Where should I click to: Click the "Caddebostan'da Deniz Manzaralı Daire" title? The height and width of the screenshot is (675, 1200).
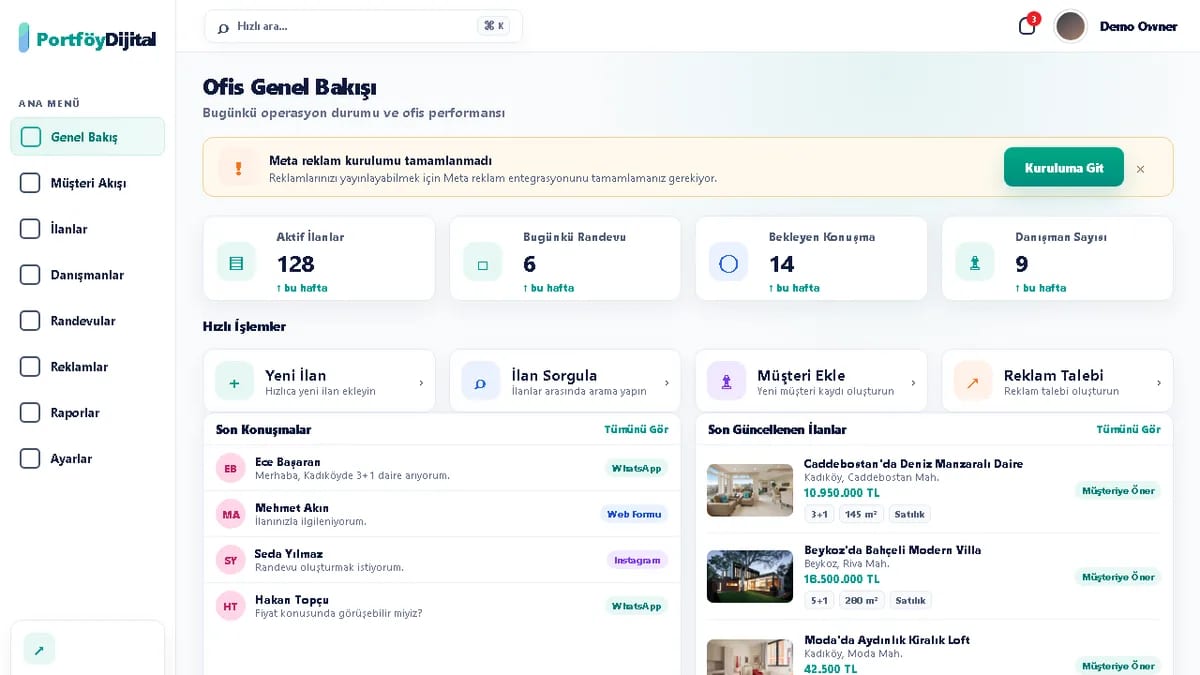913,464
